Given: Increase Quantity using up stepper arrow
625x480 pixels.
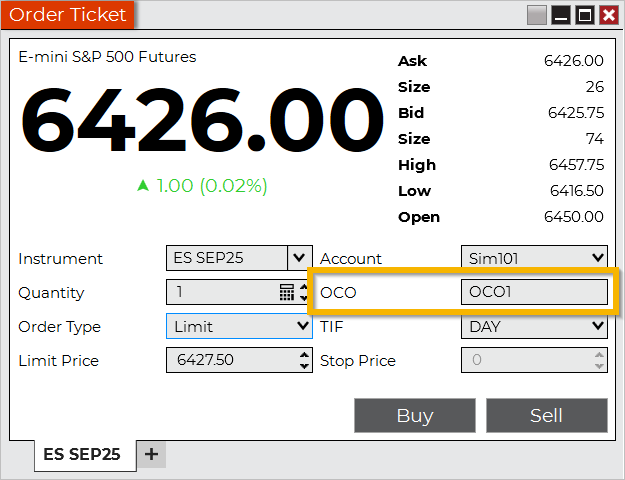Looking at the screenshot, I should [x=304, y=287].
